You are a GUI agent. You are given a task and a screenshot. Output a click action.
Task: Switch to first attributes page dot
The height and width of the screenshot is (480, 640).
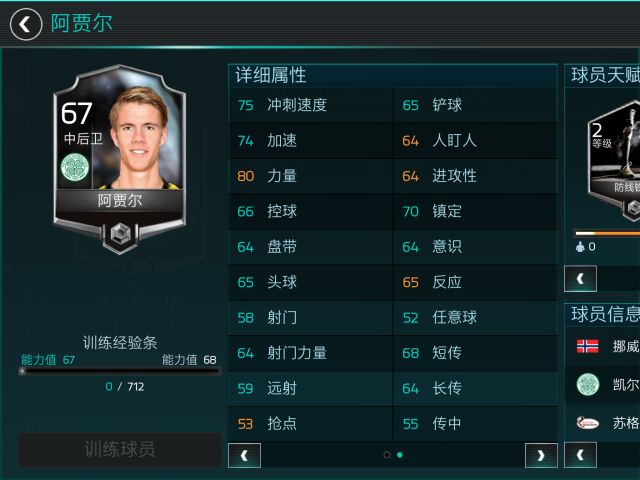click(387, 455)
